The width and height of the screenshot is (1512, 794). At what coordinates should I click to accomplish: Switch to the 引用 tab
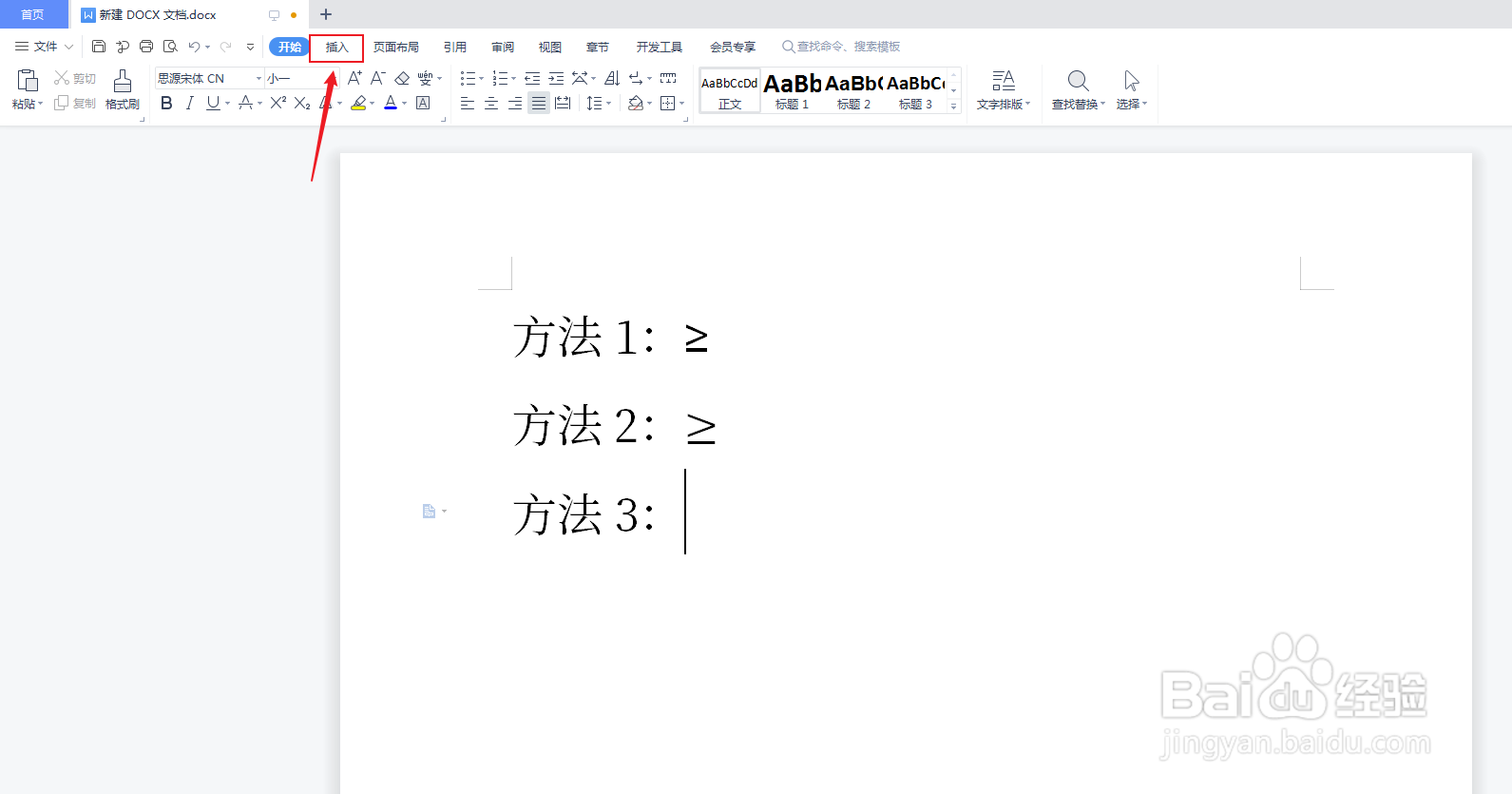point(455,47)
